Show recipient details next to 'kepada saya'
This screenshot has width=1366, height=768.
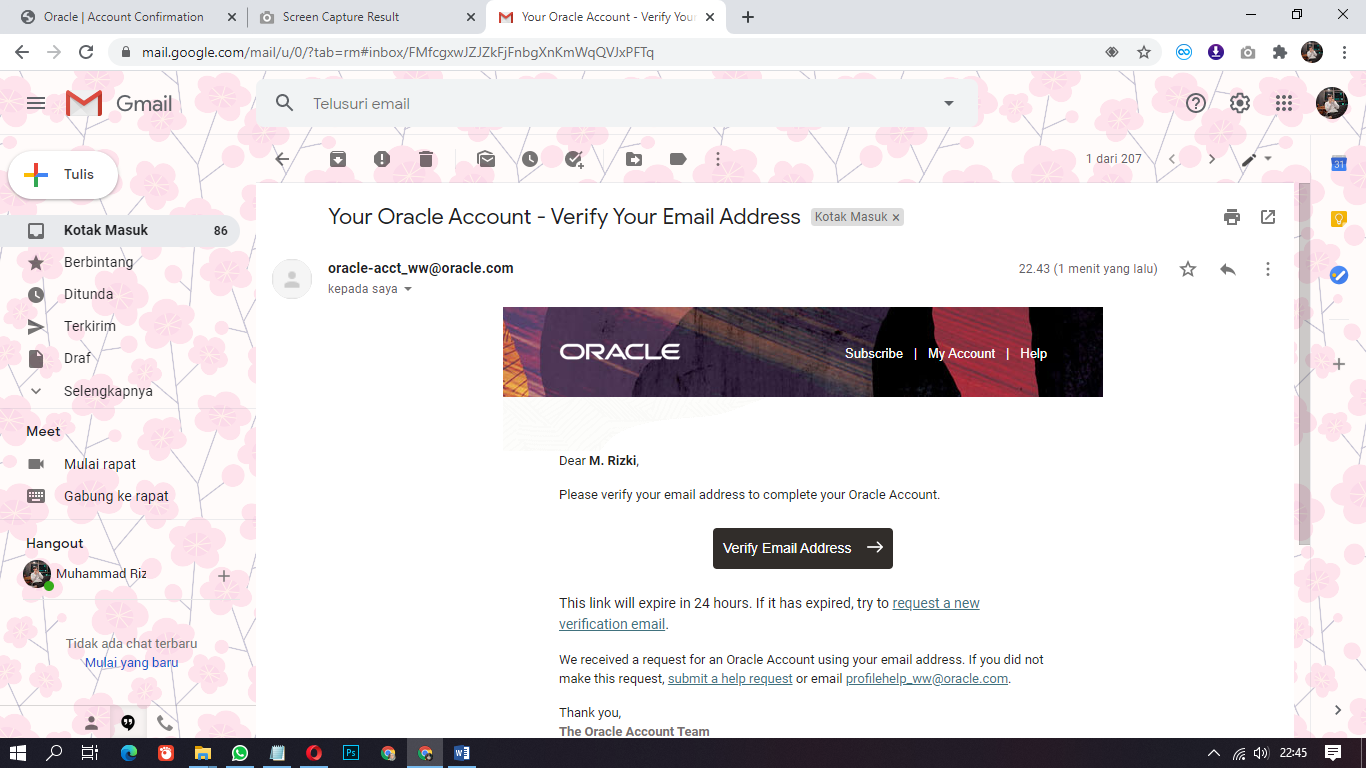[x=408, y=289]
